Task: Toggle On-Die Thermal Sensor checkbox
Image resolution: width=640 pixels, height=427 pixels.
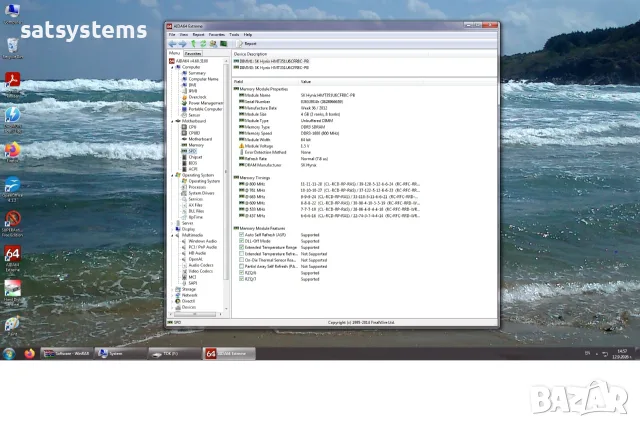Action: 241,260
